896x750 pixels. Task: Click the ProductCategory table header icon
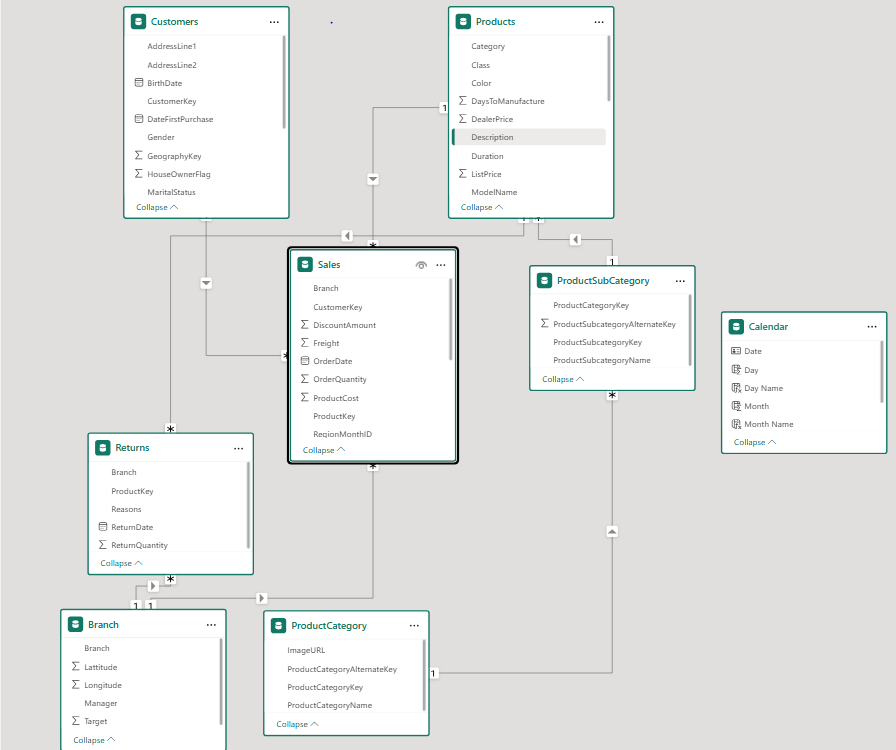[x=278, y=625]
